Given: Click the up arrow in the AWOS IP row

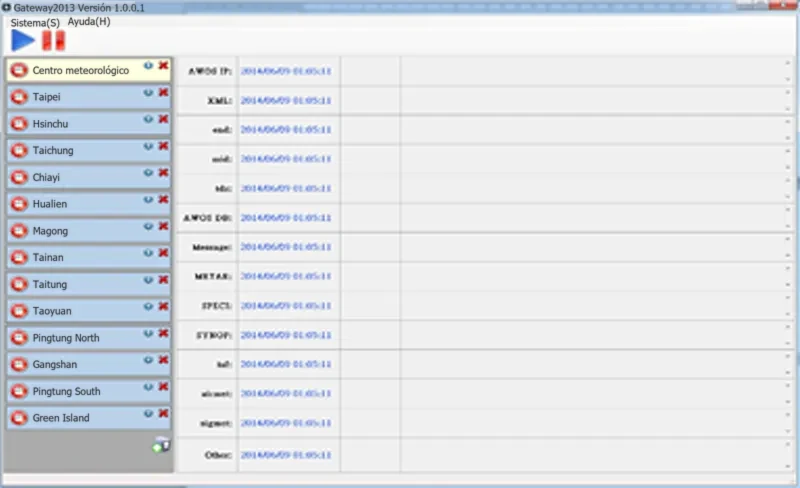Looking at the screenshot, I should click(x=788, y=63).
